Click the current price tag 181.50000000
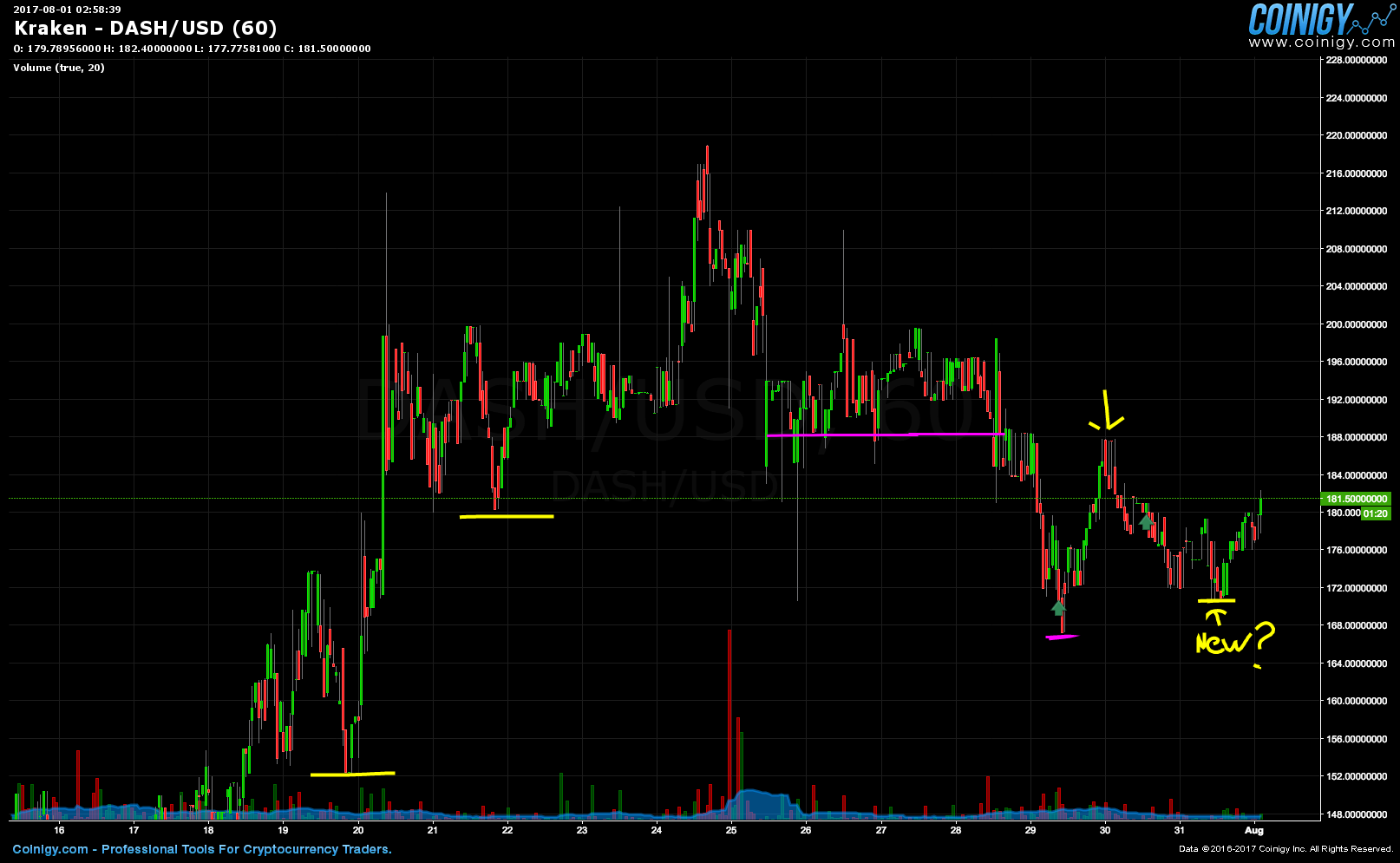Viewport: 1400px width, 863px height. point(1355,499)
